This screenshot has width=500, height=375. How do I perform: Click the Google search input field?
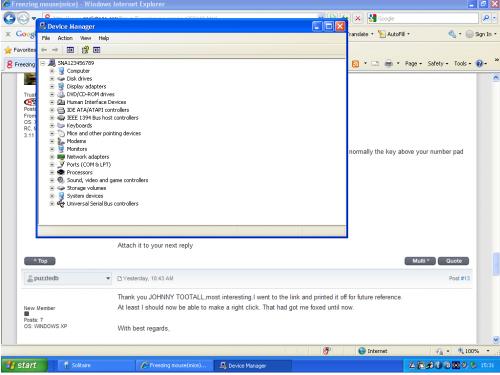[x=428, y=18]
